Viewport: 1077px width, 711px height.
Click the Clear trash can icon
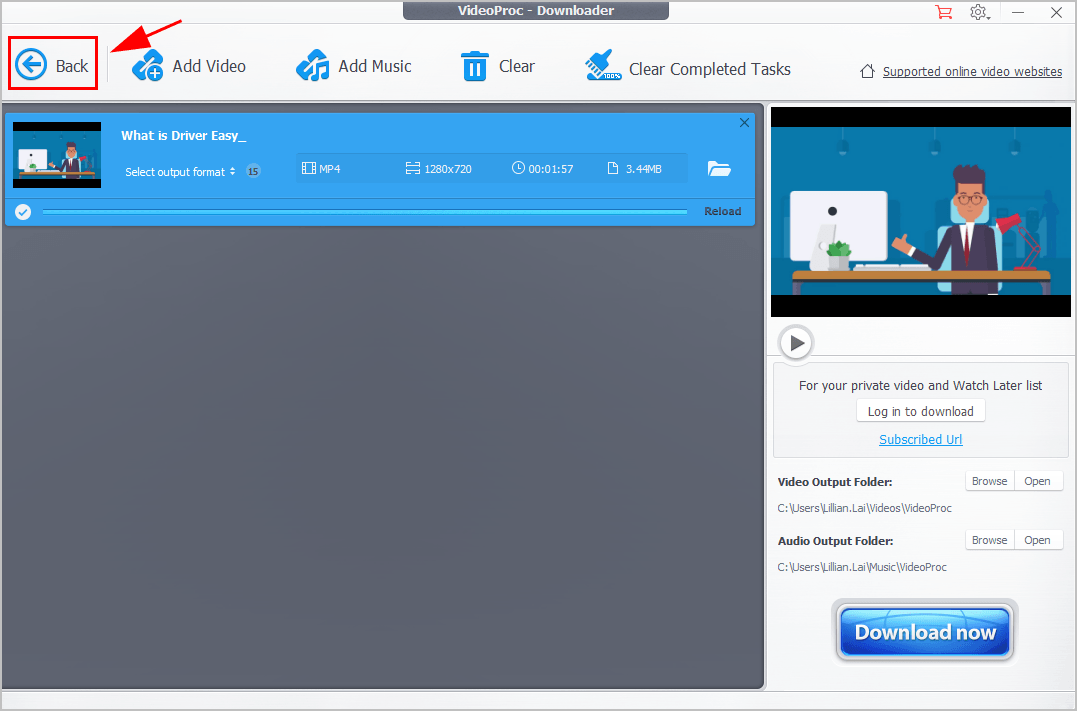tap(474, 66)
